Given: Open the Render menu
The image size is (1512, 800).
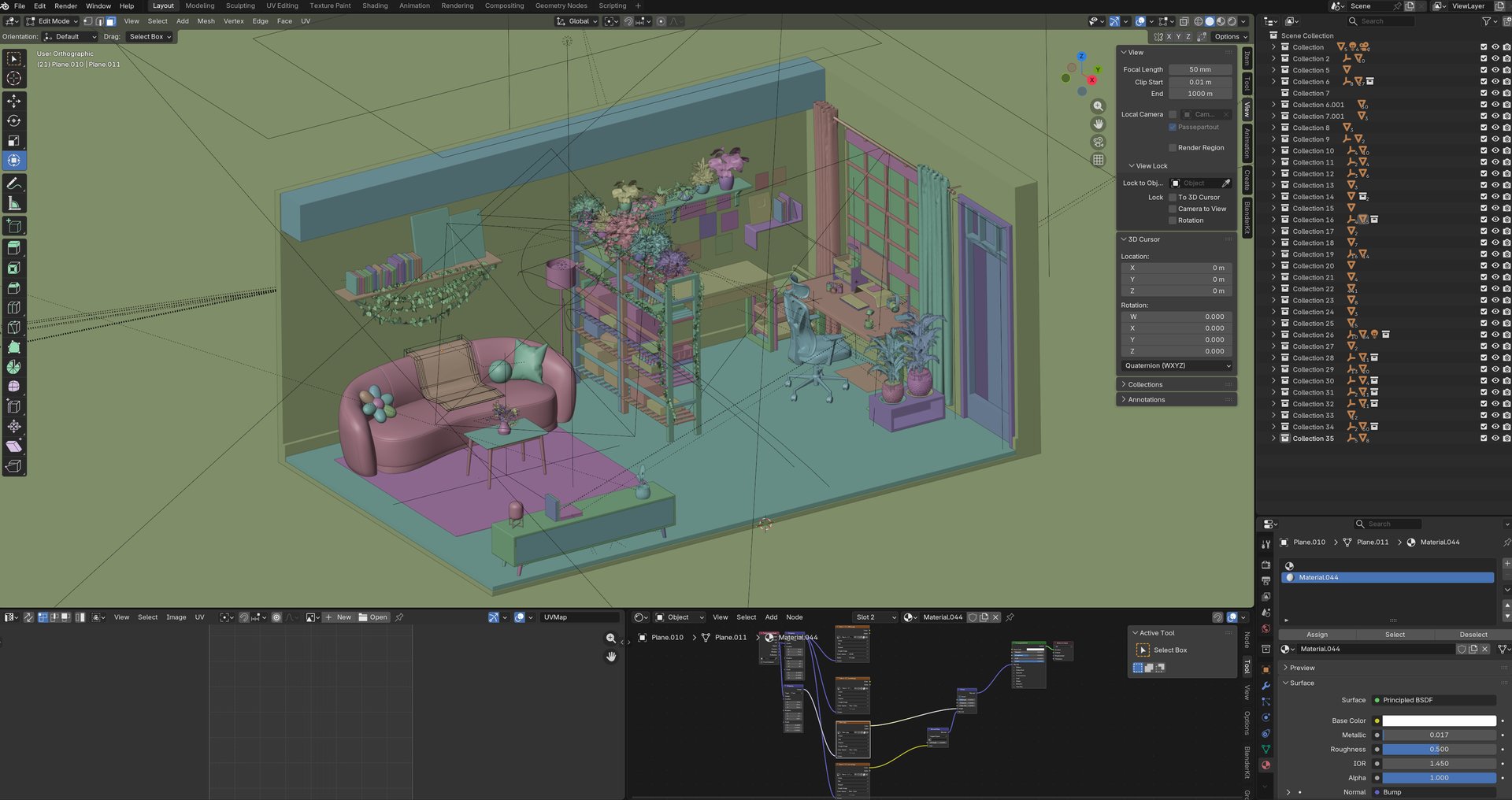Looking at the screenshot, I should click(x=65, y=6).
